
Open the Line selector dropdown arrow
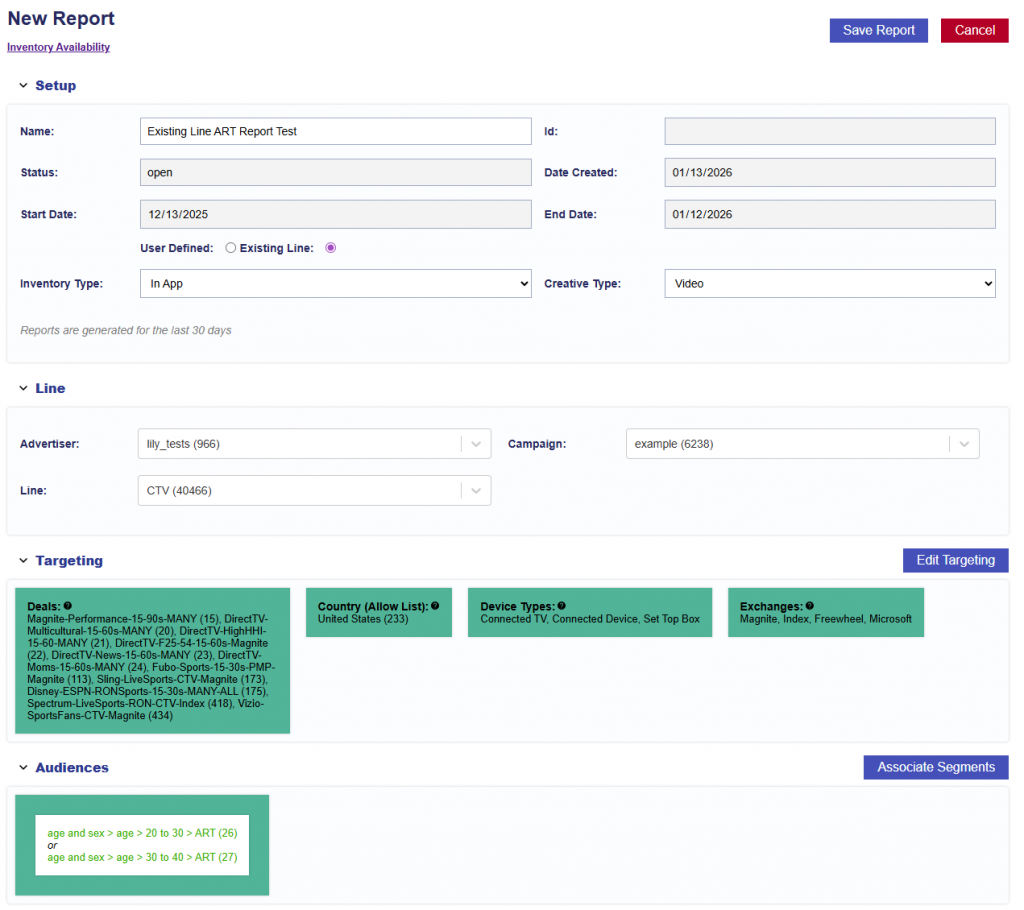click(x=476, y=491)
